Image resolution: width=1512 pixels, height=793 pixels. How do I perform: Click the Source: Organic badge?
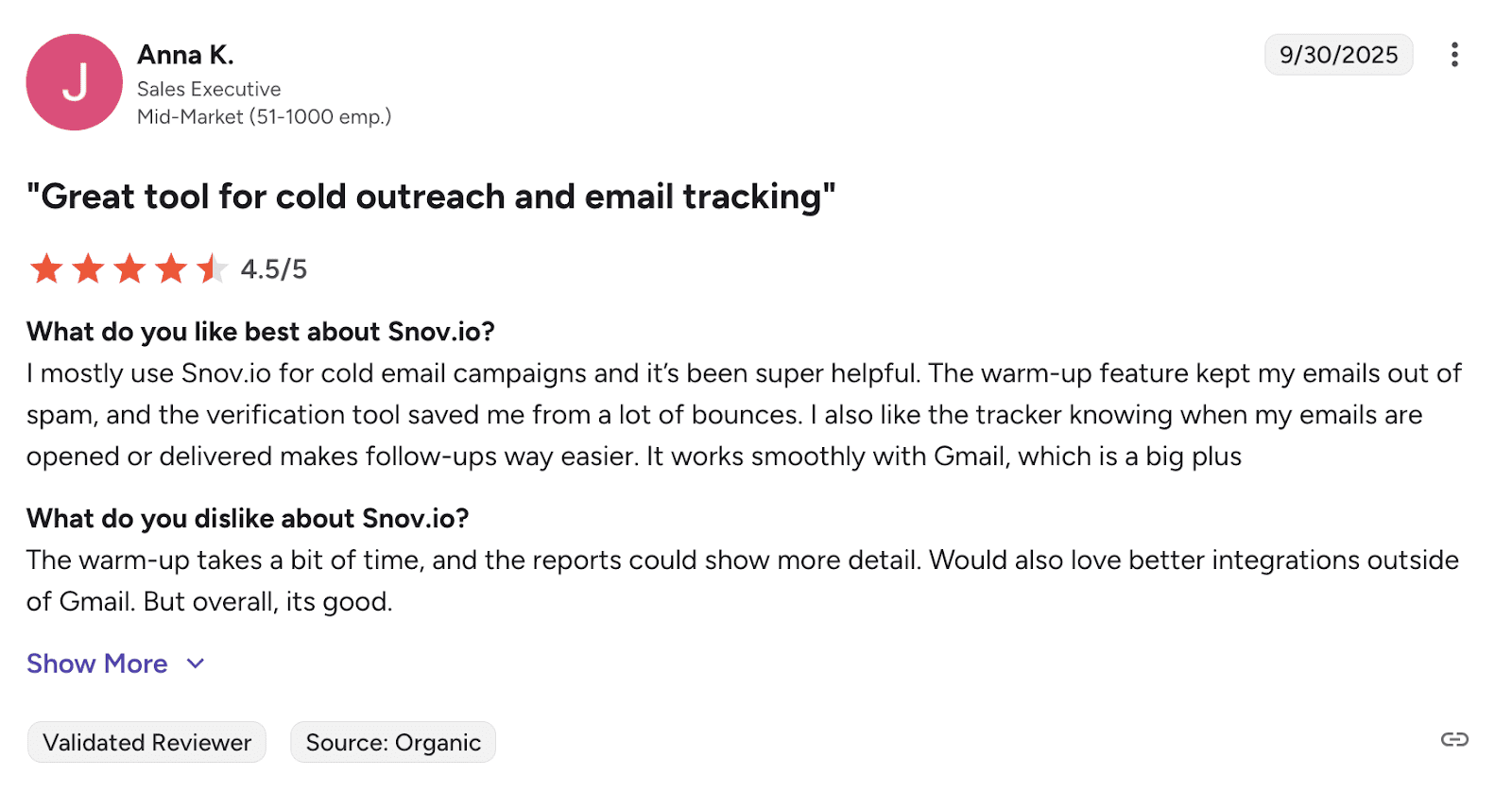click(393, 742)
